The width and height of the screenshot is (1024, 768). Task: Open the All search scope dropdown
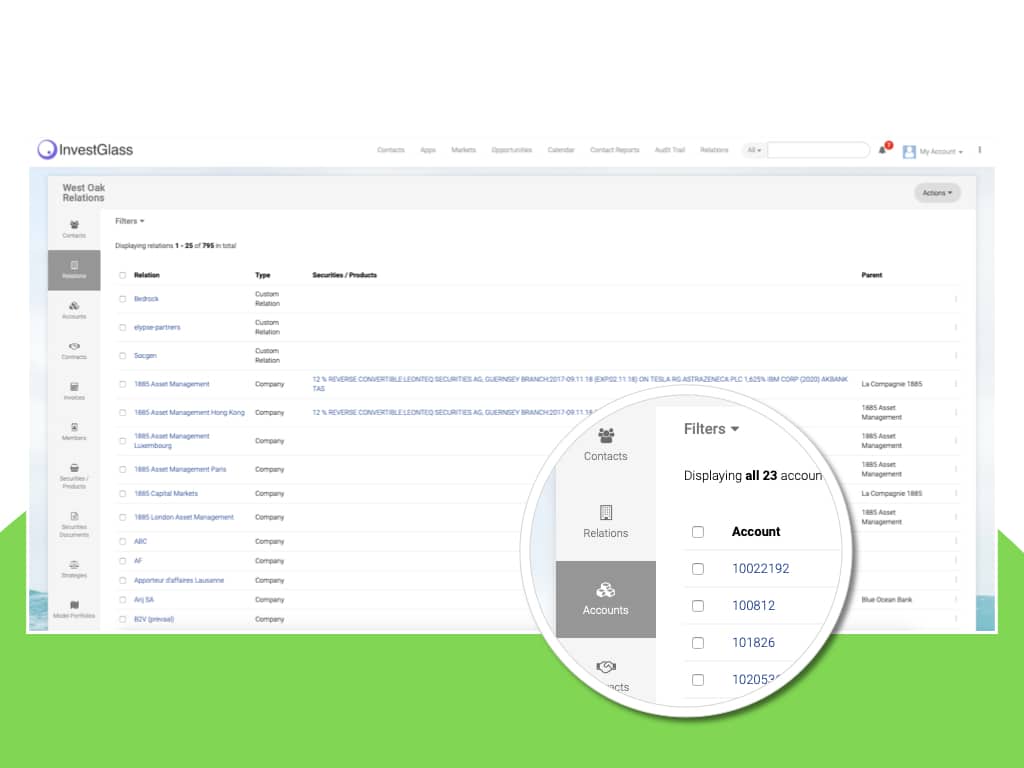pos(754,150)
